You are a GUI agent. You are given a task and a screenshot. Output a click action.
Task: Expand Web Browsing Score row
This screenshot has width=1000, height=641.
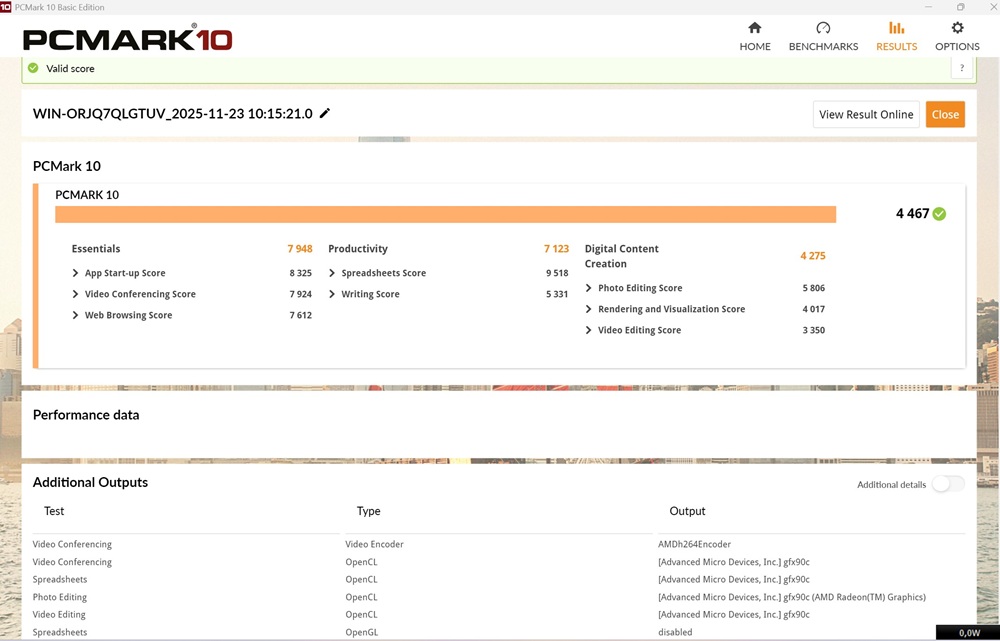click(76, 315)
